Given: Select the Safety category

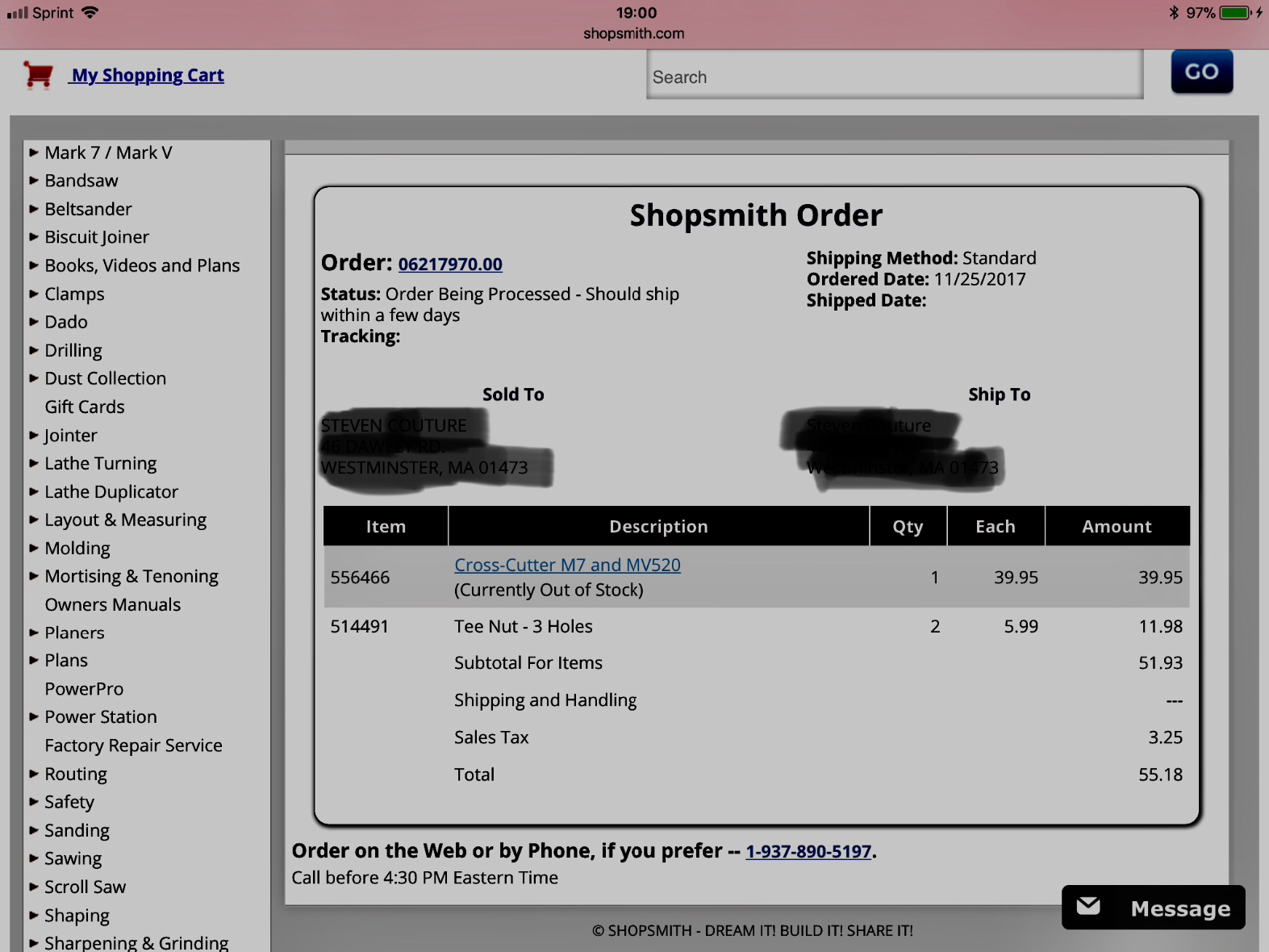Looking at the screenshot, I should (69, 802).
